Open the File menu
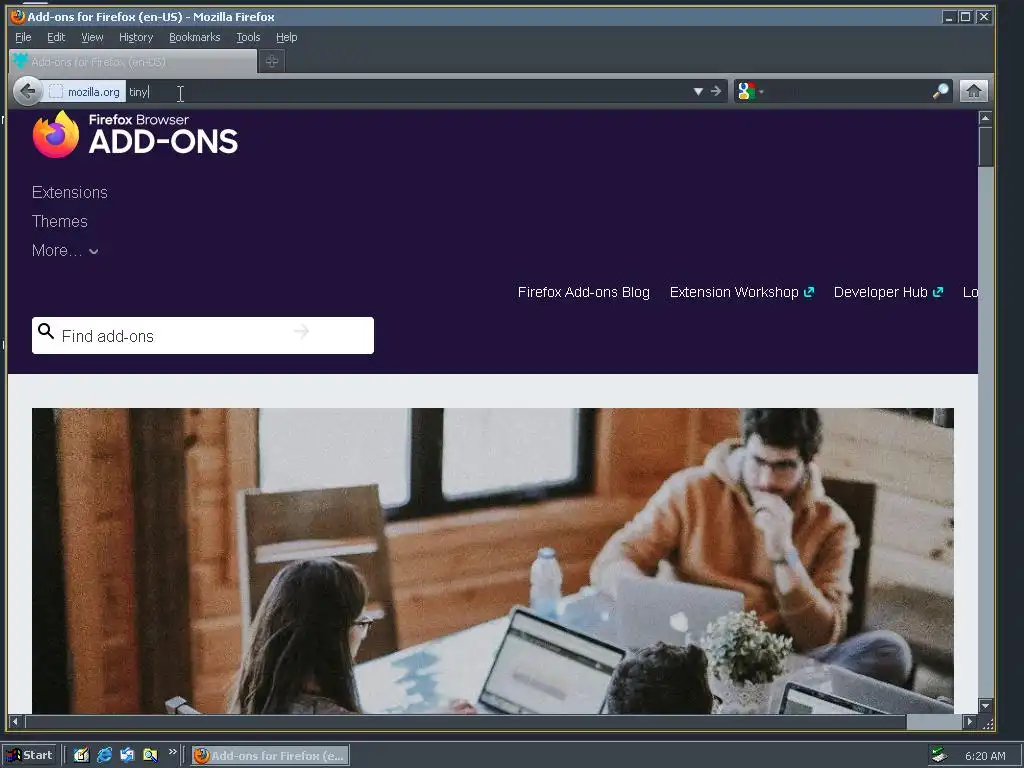This screenshot has height=768, width=1024. 23,37
